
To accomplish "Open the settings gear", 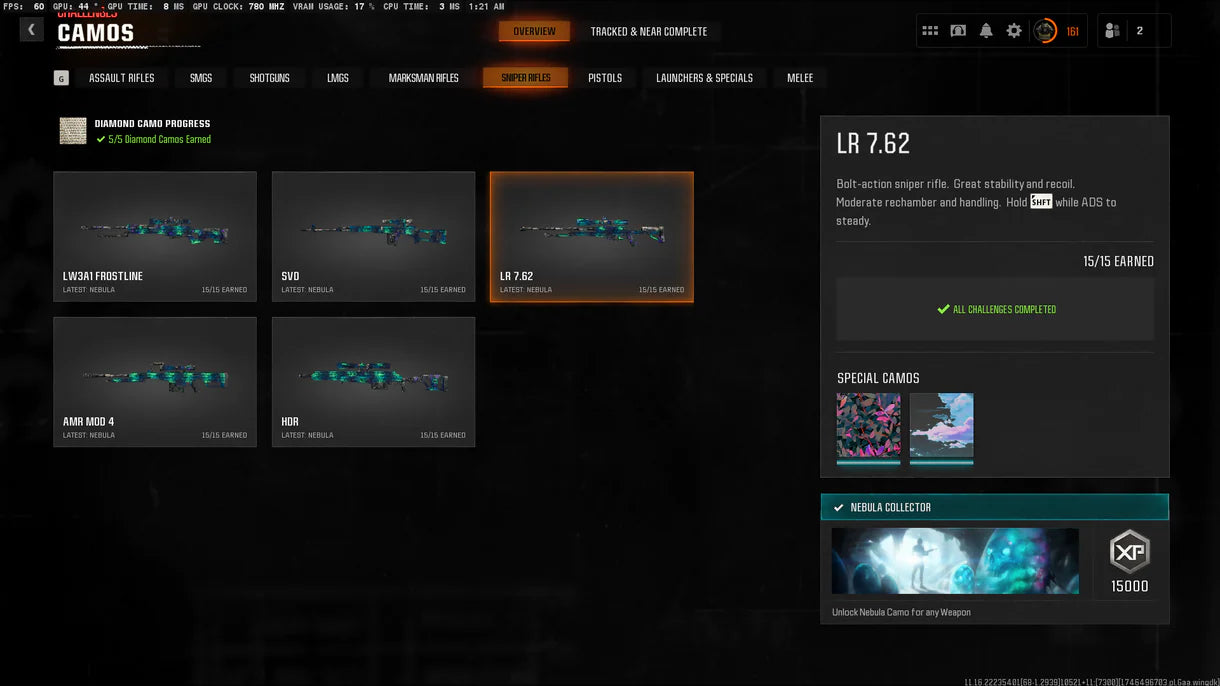I will pos(1014,31).
